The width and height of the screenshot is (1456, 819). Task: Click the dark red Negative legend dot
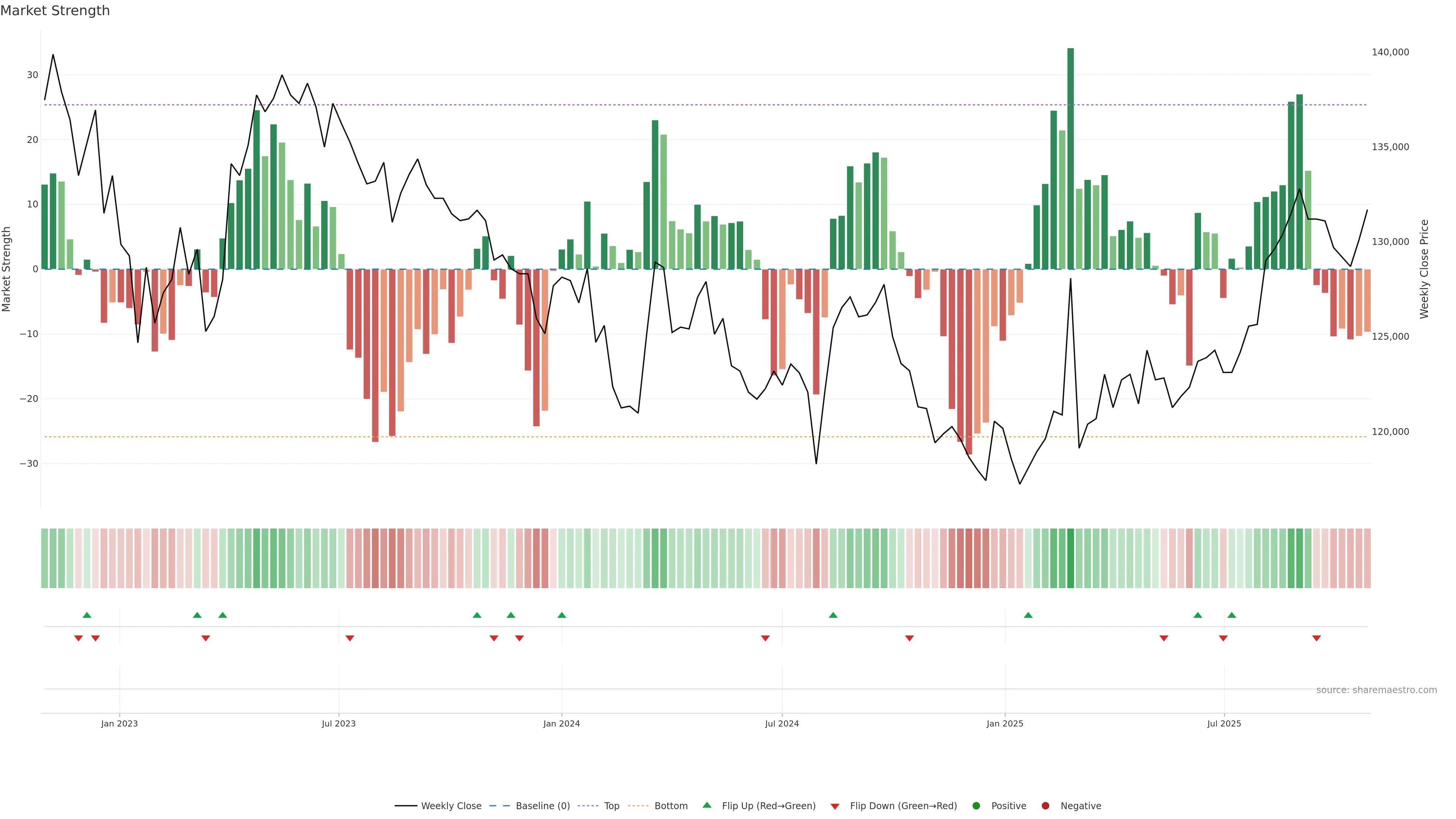click(x=1045, y=806)
